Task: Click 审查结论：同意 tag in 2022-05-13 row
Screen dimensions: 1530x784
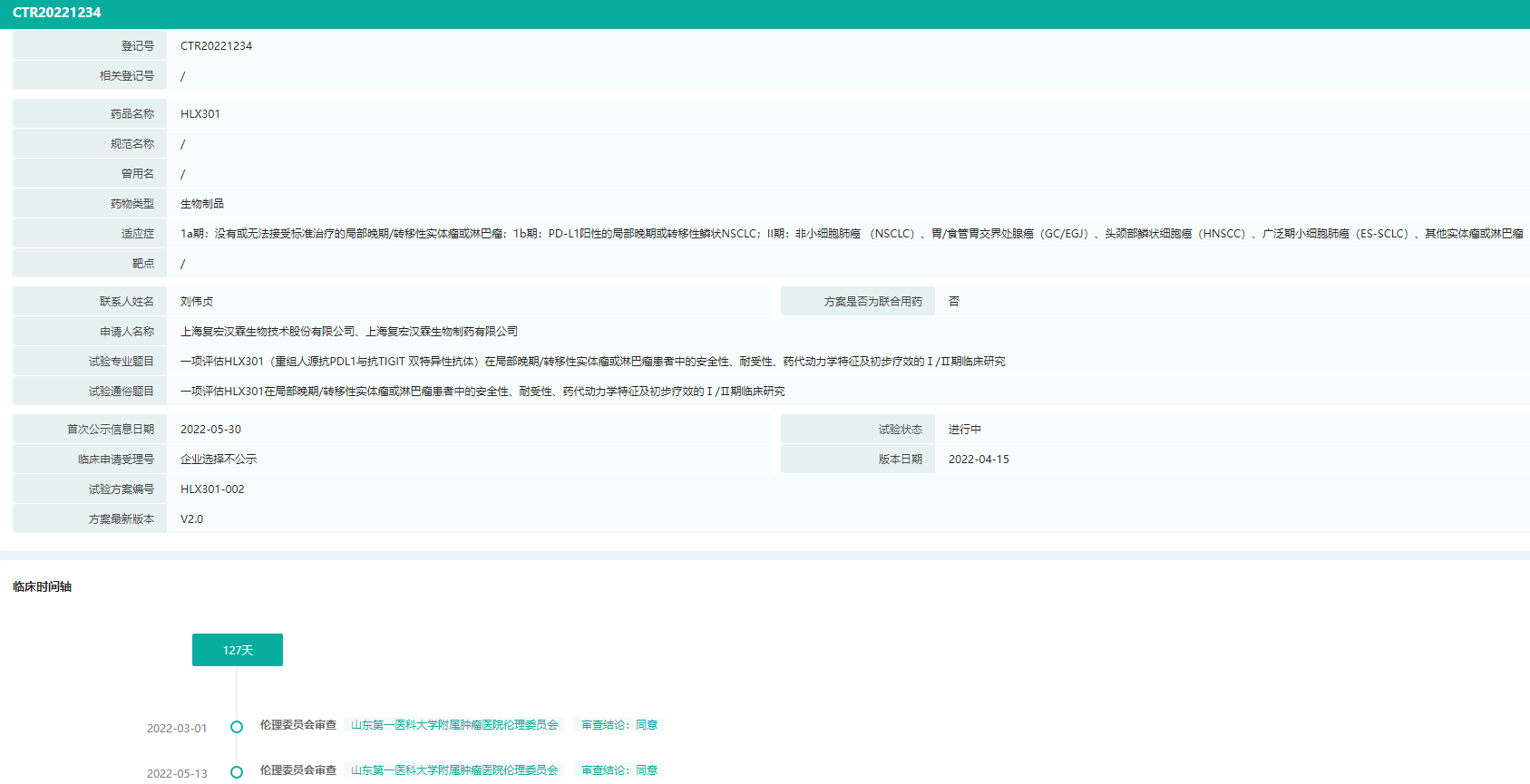Action: [619, 770]
